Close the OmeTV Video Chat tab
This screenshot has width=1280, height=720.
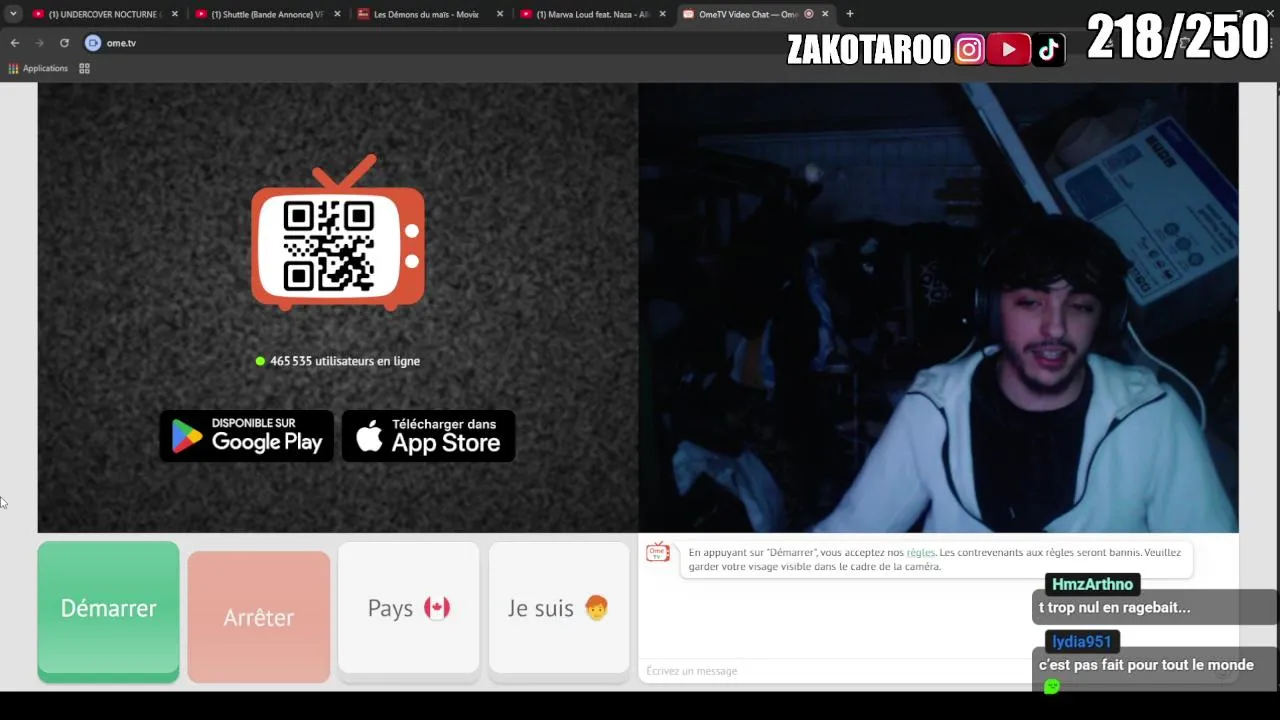point(825,14)
